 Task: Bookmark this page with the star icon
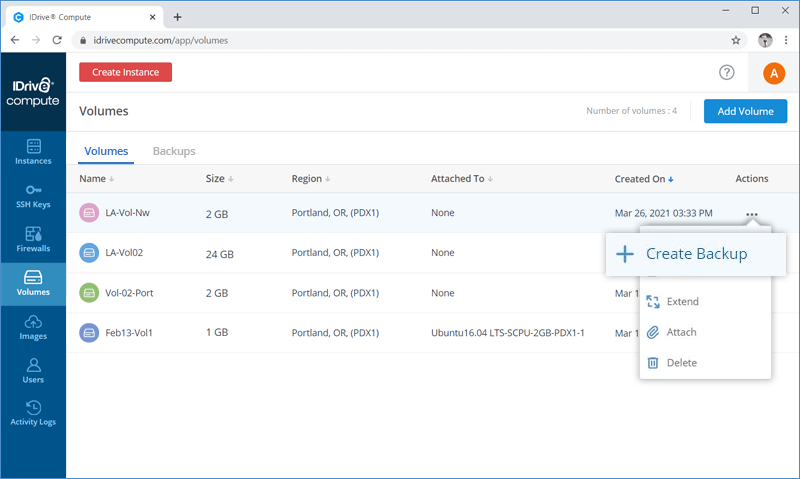pyautogui.click(x=735, y=40)
